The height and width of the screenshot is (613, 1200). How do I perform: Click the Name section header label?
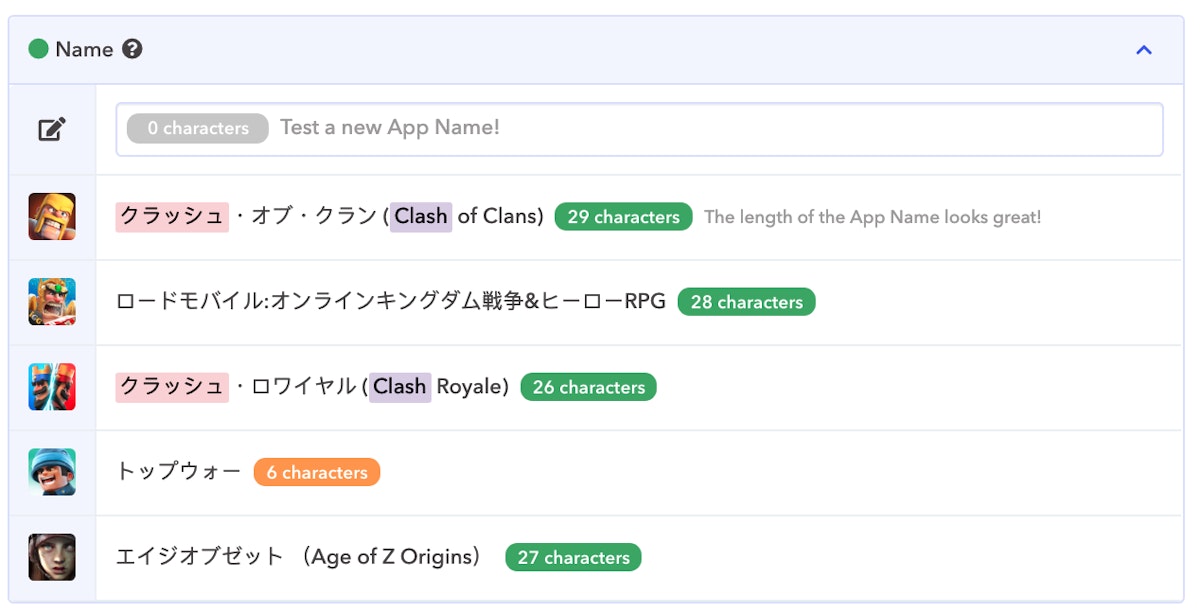point(84,49)
